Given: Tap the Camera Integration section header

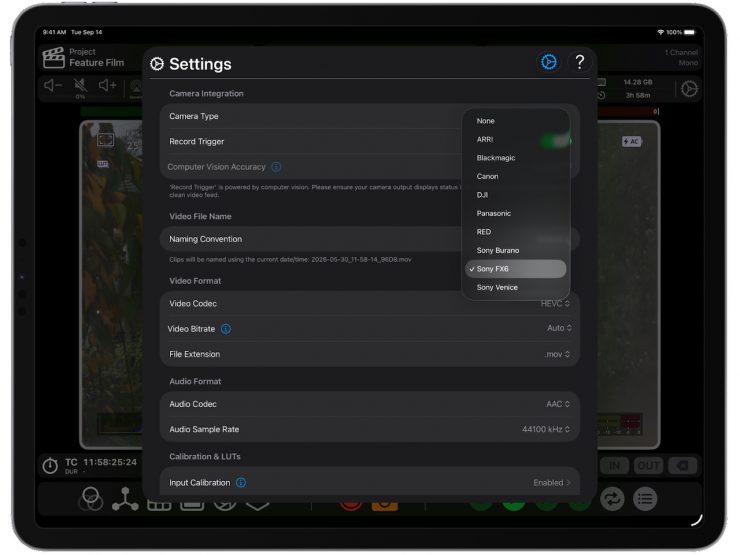Looking at the screenshot, I should (x=206, y=93).
